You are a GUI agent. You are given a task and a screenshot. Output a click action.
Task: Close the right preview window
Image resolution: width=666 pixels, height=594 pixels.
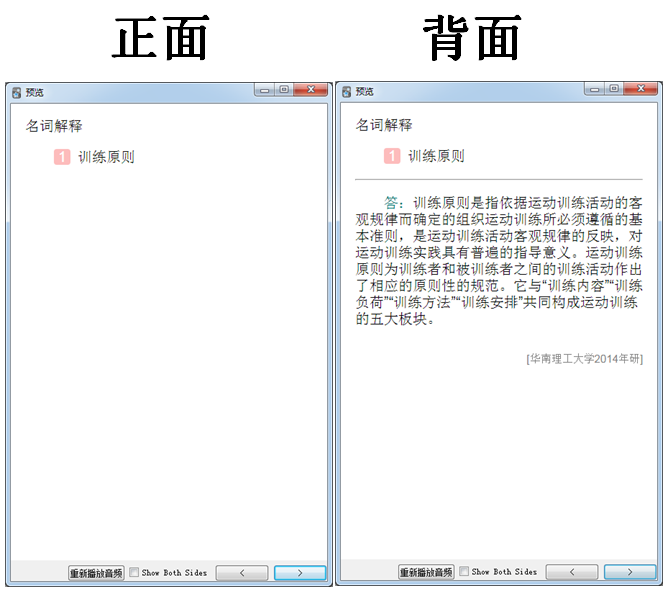(641, 89)
